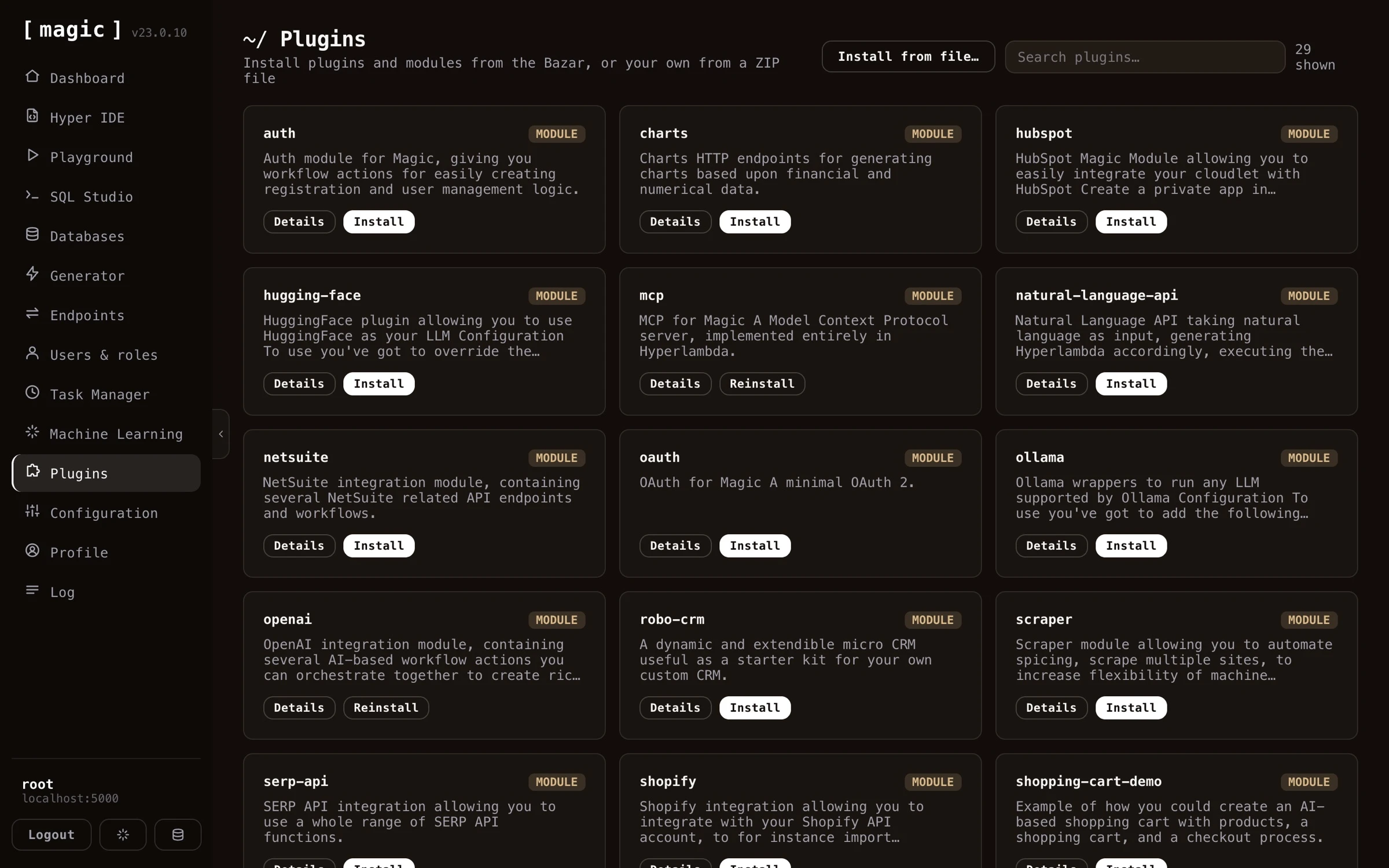Open Dashboard in the sidebar

pos(106,78)
